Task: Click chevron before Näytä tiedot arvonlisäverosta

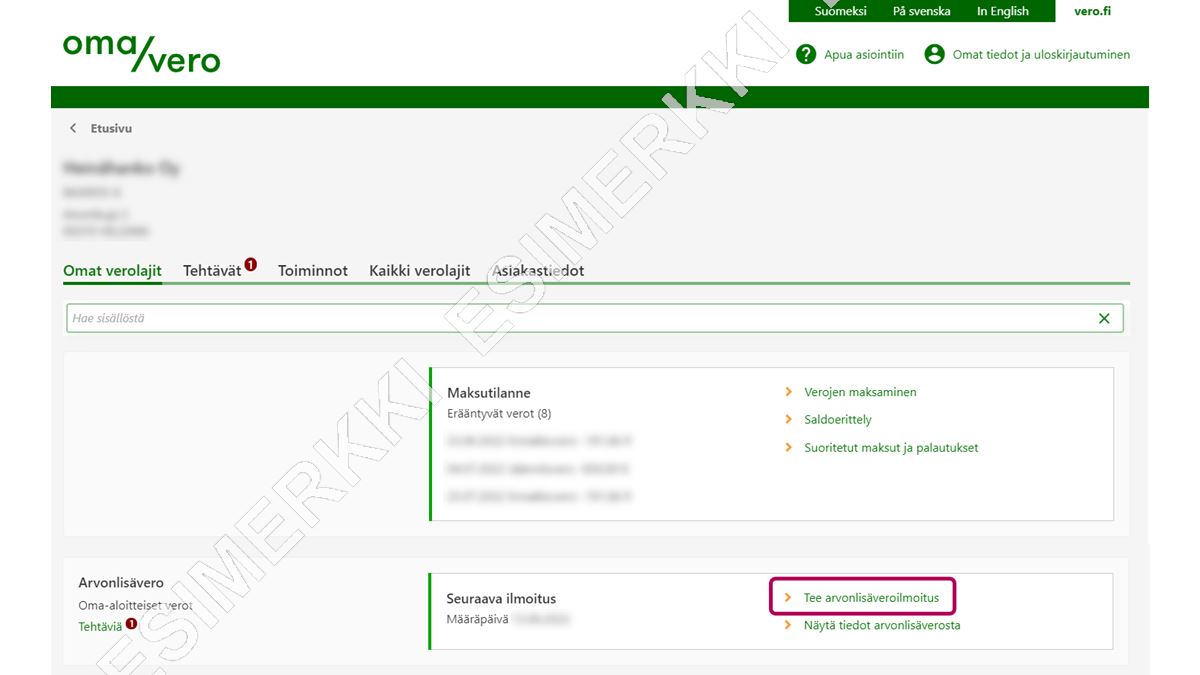Action: tap(788, 626)
